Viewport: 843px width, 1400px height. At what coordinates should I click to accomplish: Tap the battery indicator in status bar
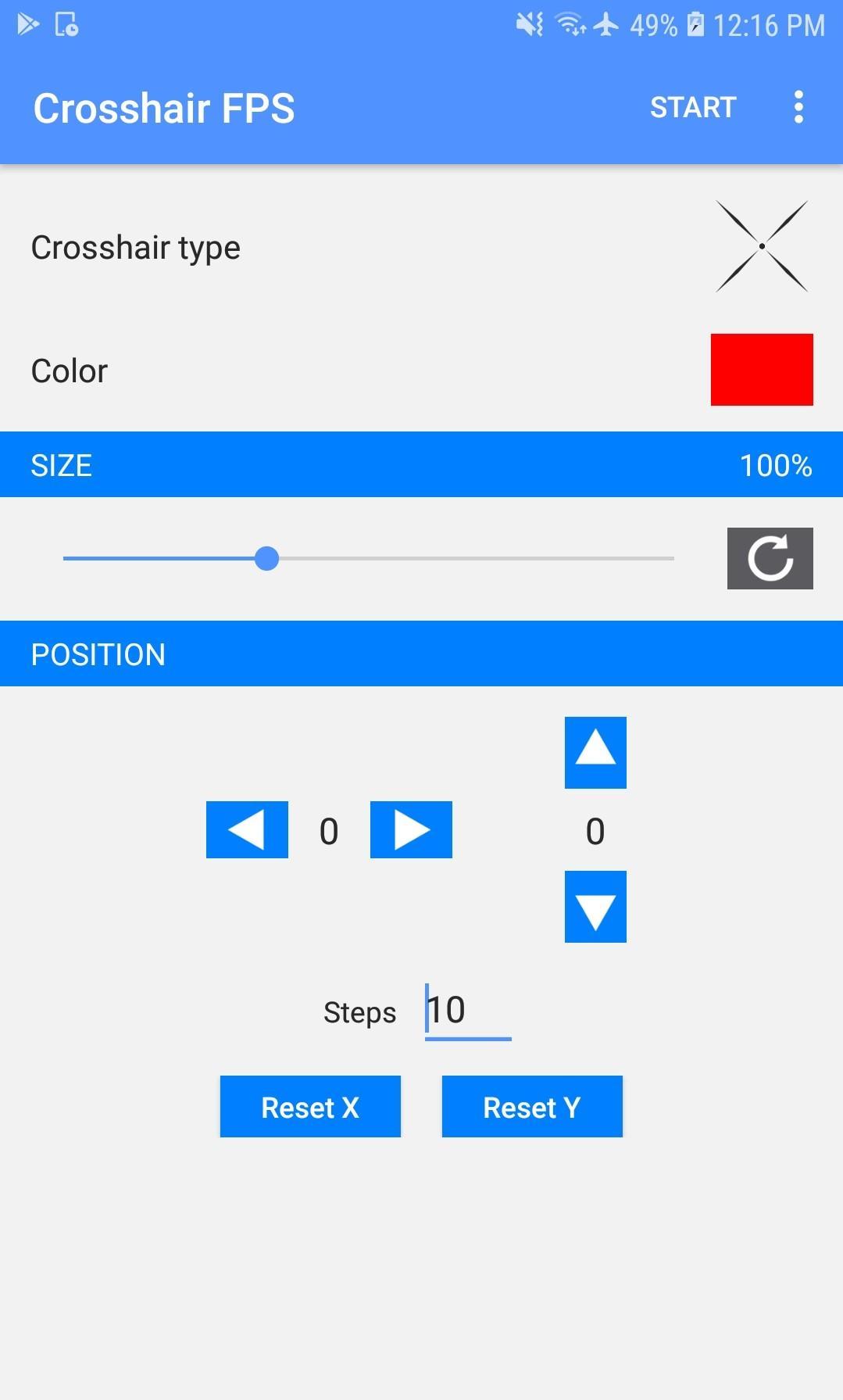[x=695, y=25]
